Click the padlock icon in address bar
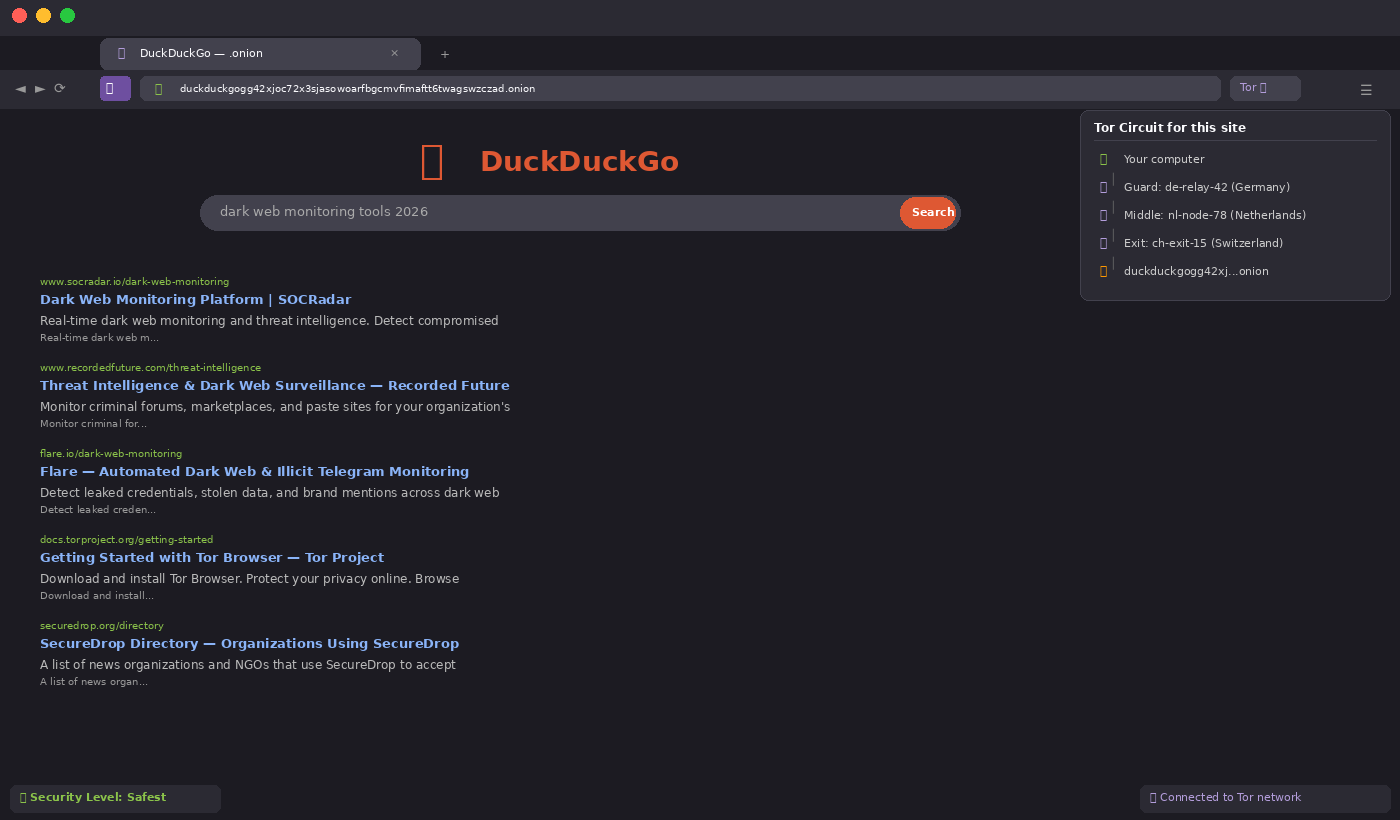1400x820 pixels. 158,88
